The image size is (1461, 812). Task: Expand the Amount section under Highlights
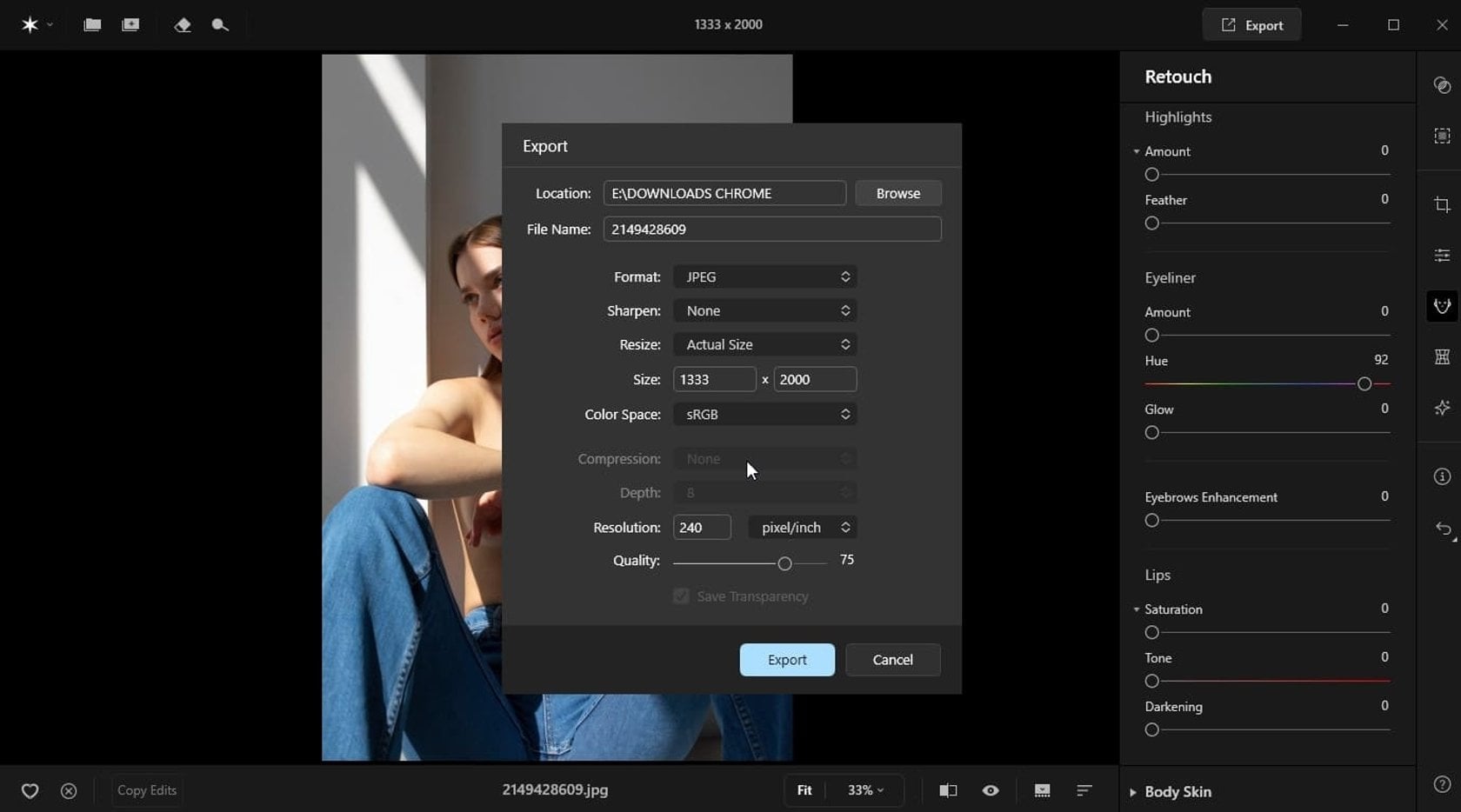click(x=1136, y=150)
